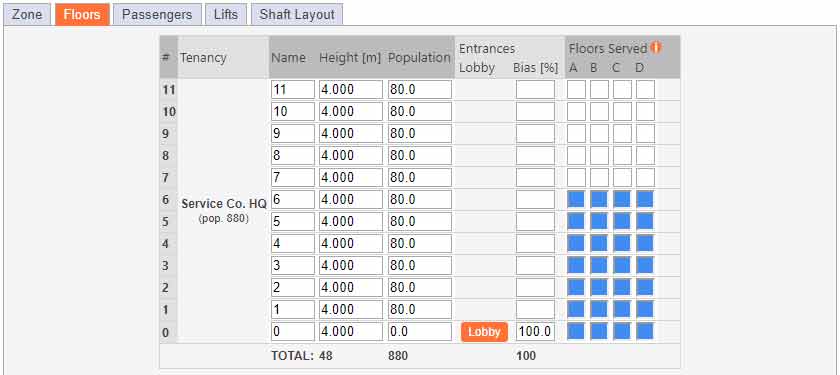This screenshot has height=375, width=840.
Task: Open the Passengers tab
Action: (x=157, y=14)
